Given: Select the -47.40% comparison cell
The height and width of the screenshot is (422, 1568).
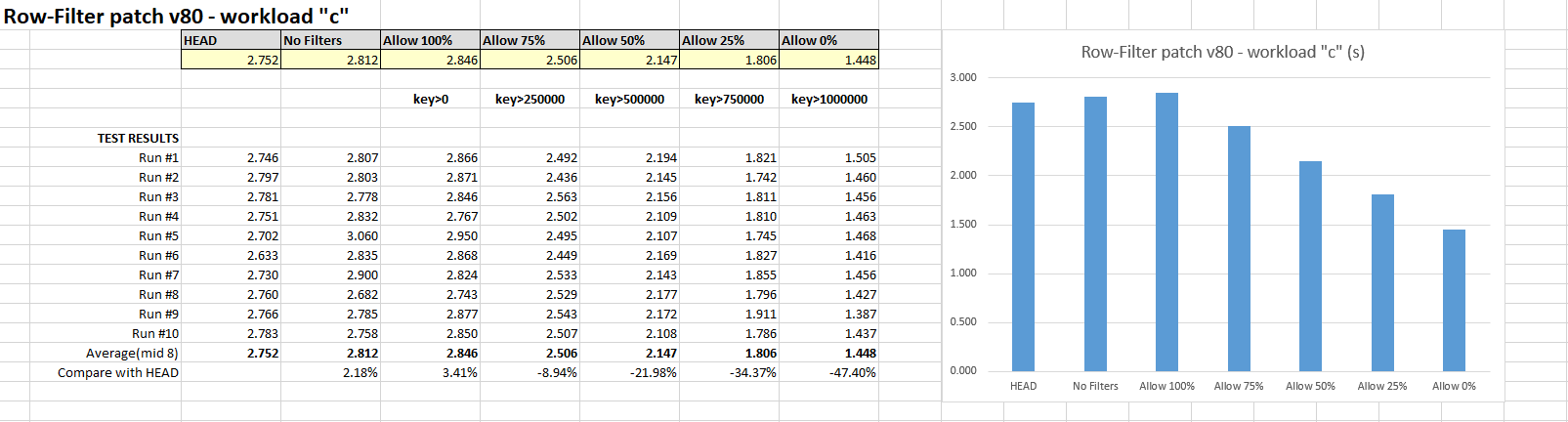Looking at the screenshot, I should click(x=852, y=372).
